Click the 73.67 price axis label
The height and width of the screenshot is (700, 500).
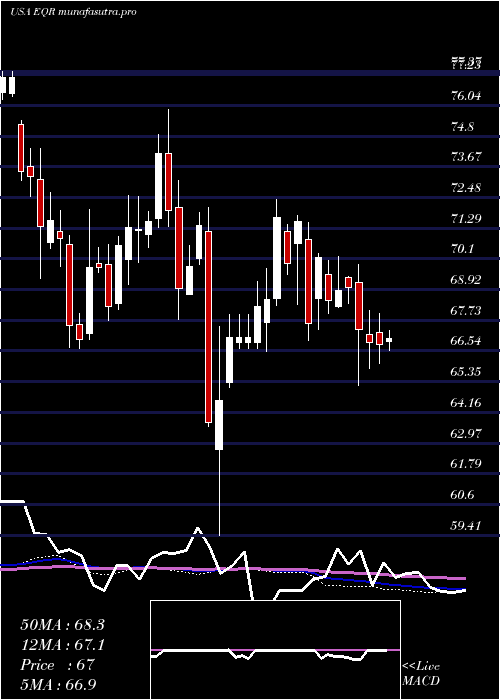pyautogui.click(x=466, y=157)
